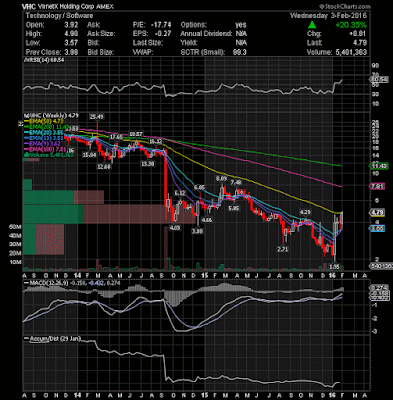This screenshot has width=393, height=400.
Task: Click the High price value 4.90
Action: click(71, 34)
